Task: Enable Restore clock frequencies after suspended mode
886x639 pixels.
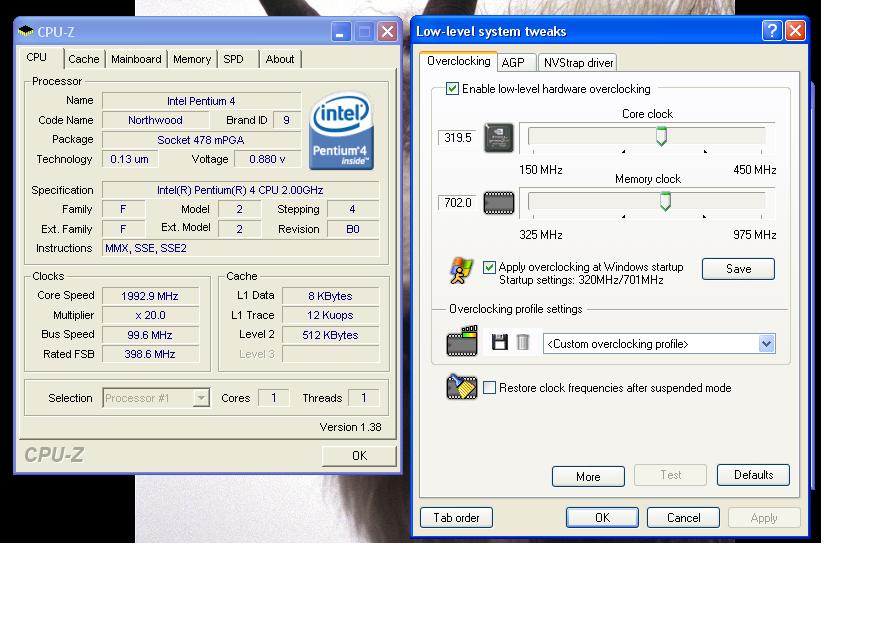Action: pos(489,388)
